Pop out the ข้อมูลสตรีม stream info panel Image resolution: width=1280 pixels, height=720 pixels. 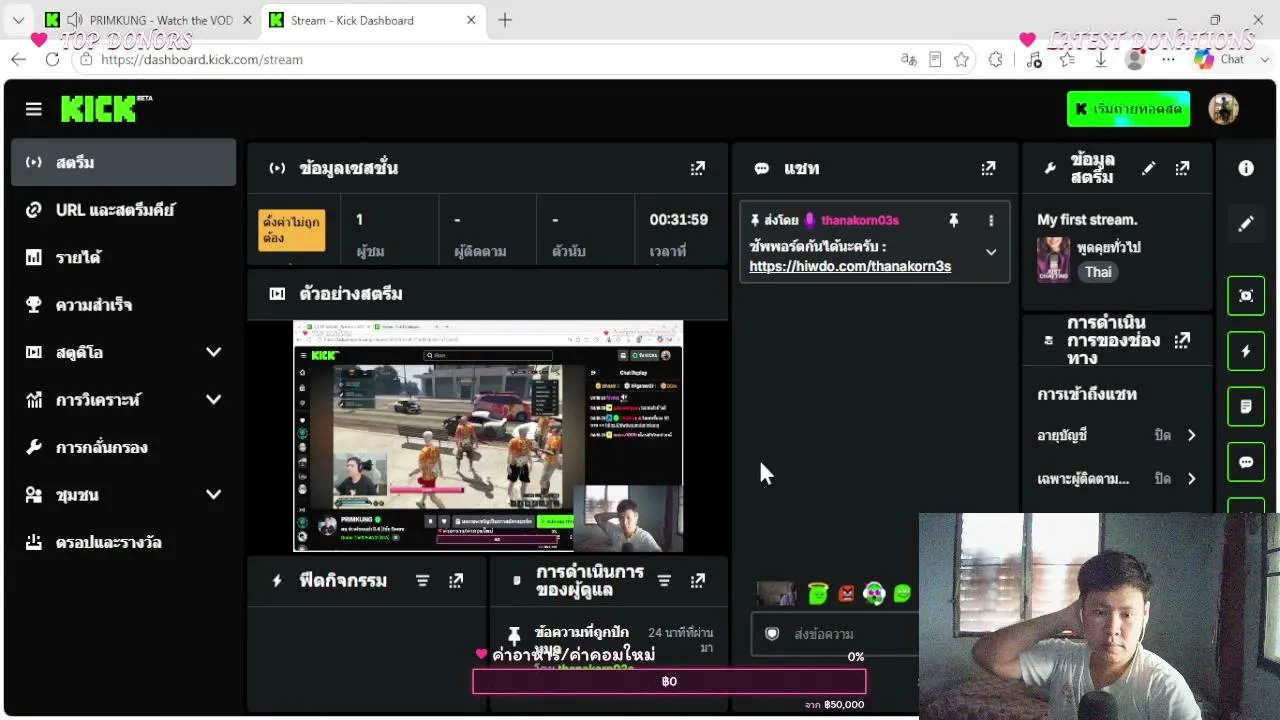pos(1182,168)
